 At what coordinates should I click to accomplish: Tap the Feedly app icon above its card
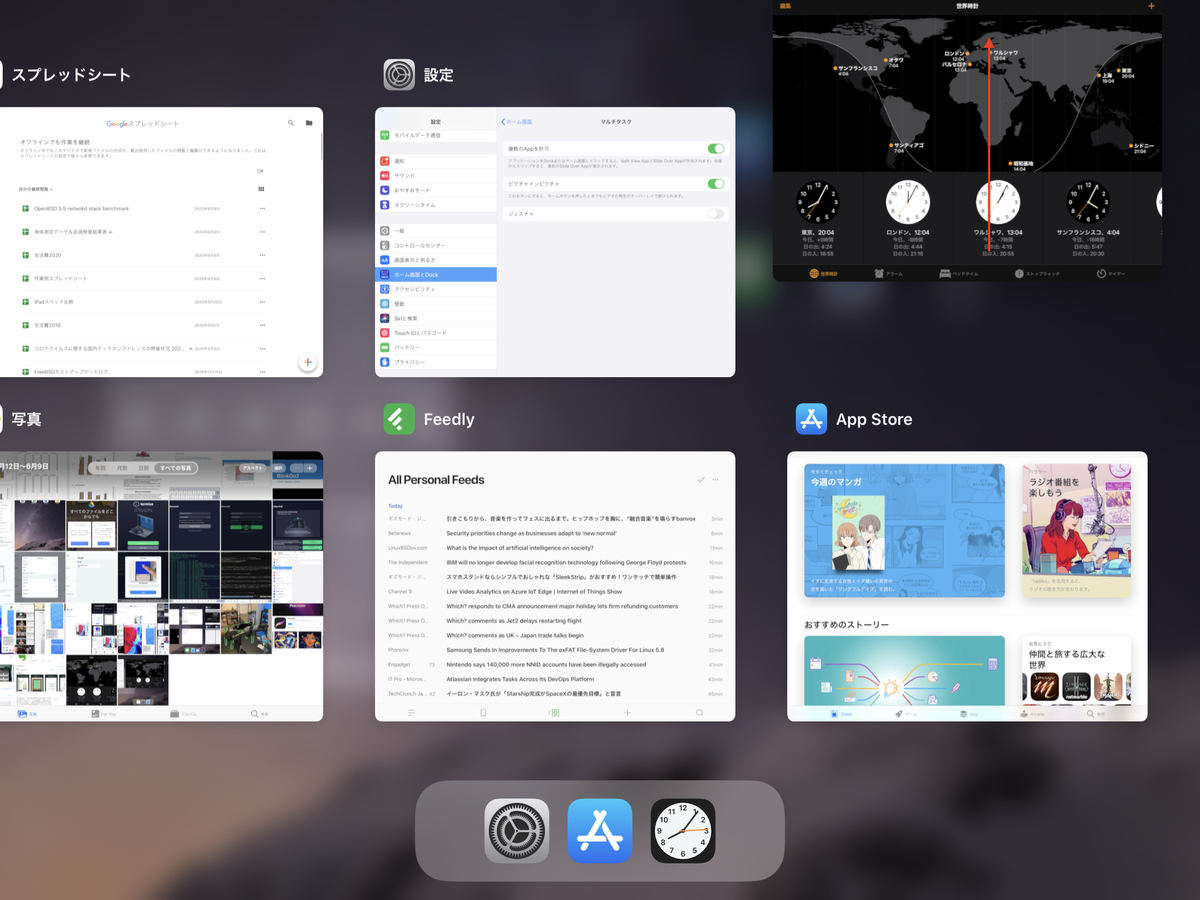[x=399, y=419]
